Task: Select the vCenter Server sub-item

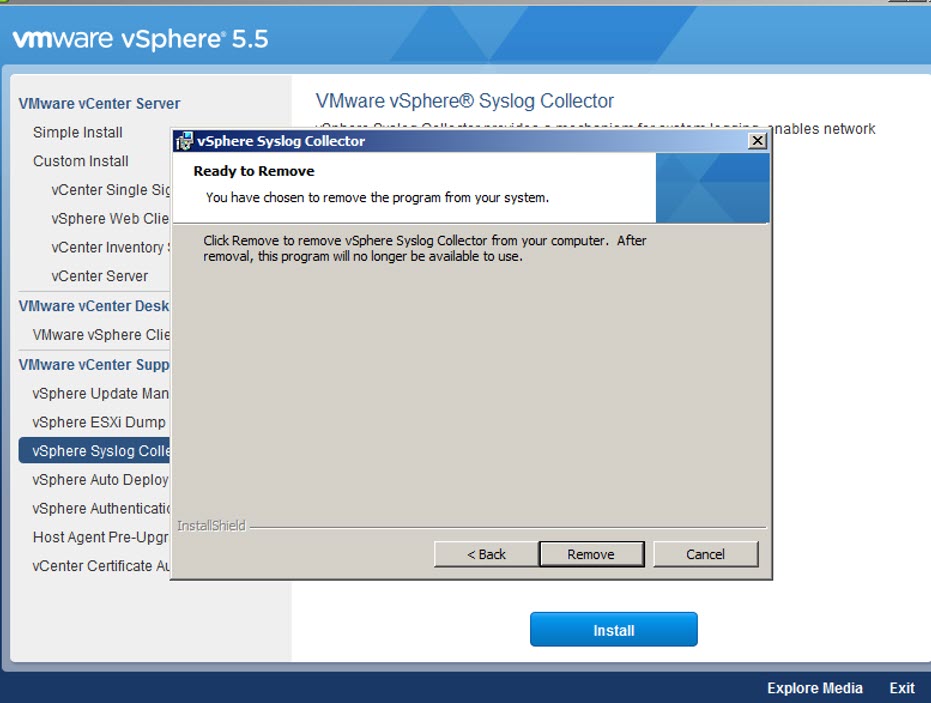Action: (x=100, y=276)
